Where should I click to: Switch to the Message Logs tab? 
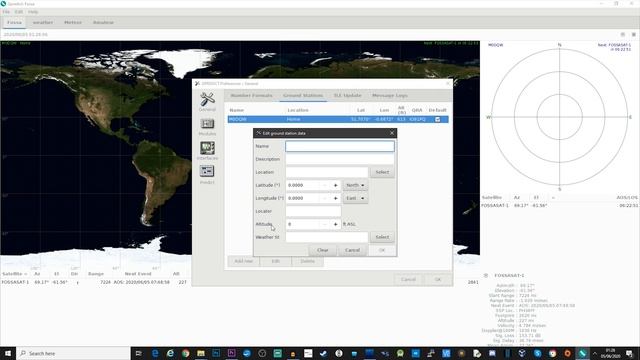click(x=390, y=96)
